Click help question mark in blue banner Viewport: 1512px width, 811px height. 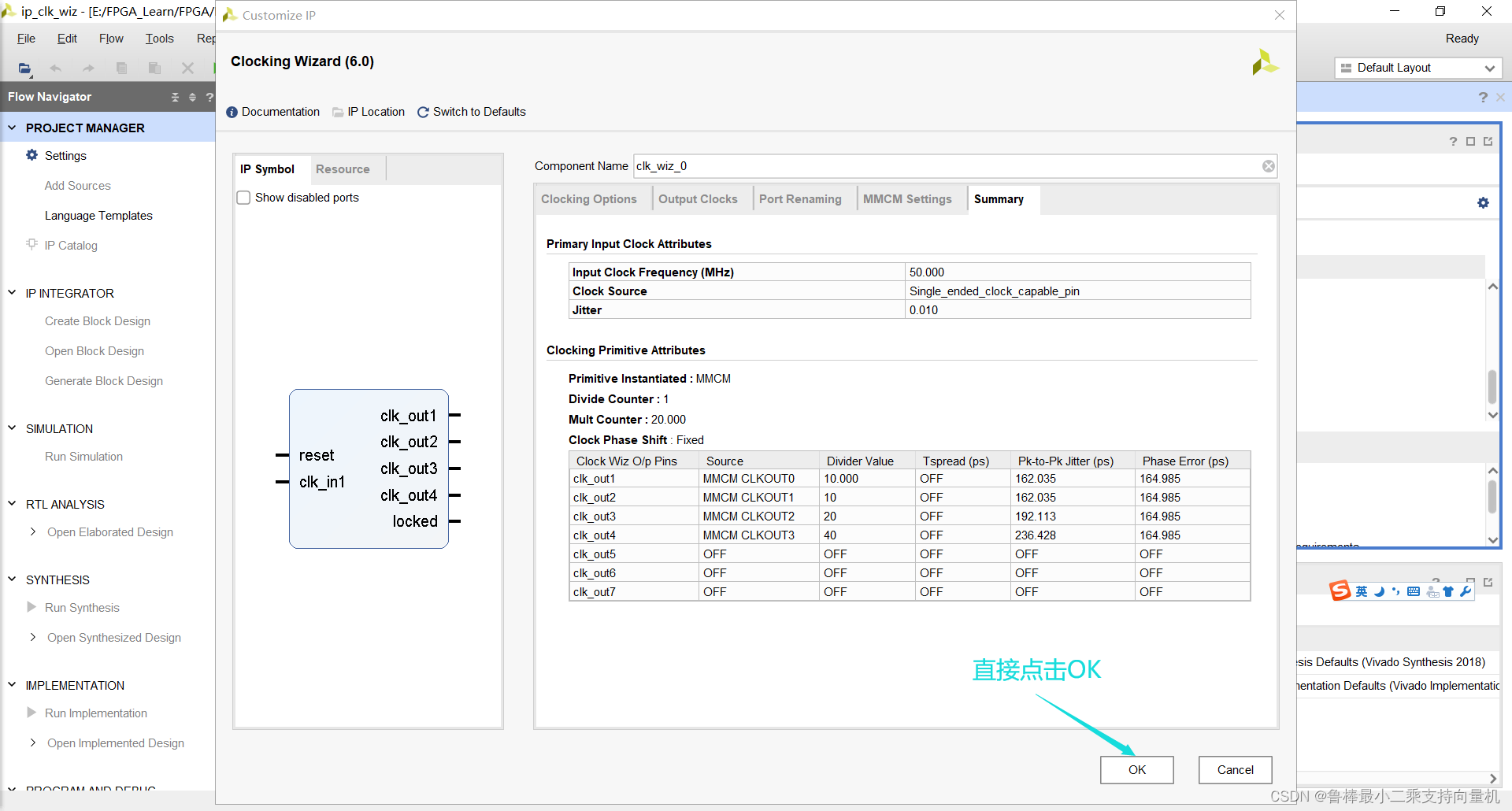[x=1483, y=97]
